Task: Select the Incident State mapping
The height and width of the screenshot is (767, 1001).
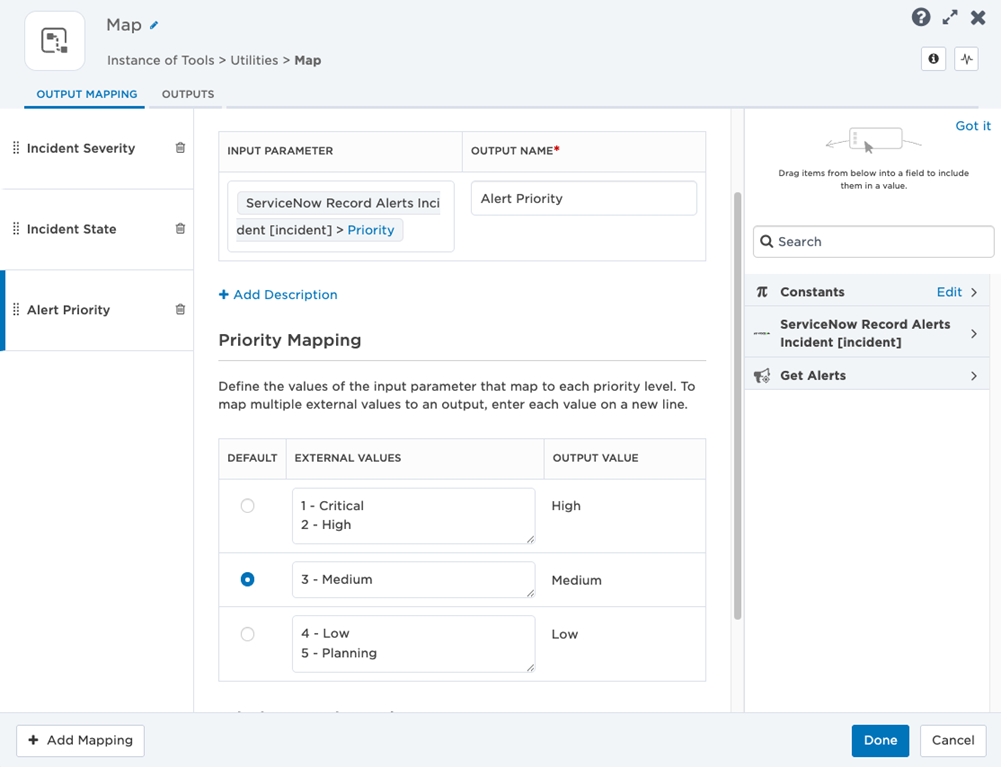Action: coord(97,229)
